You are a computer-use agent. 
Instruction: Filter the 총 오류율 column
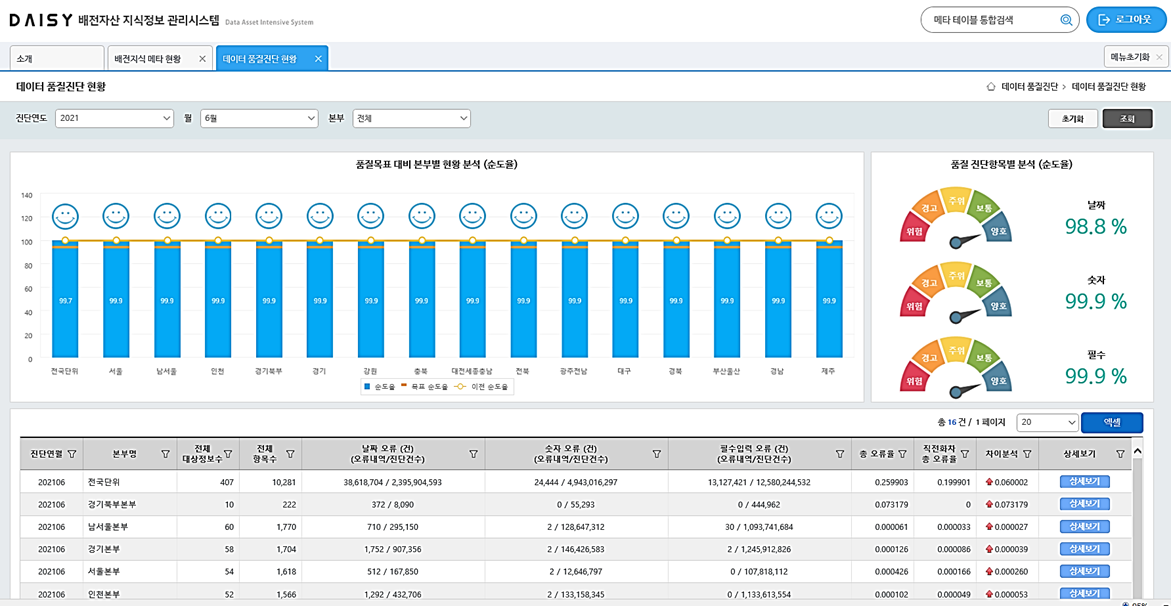pos(902,454)
